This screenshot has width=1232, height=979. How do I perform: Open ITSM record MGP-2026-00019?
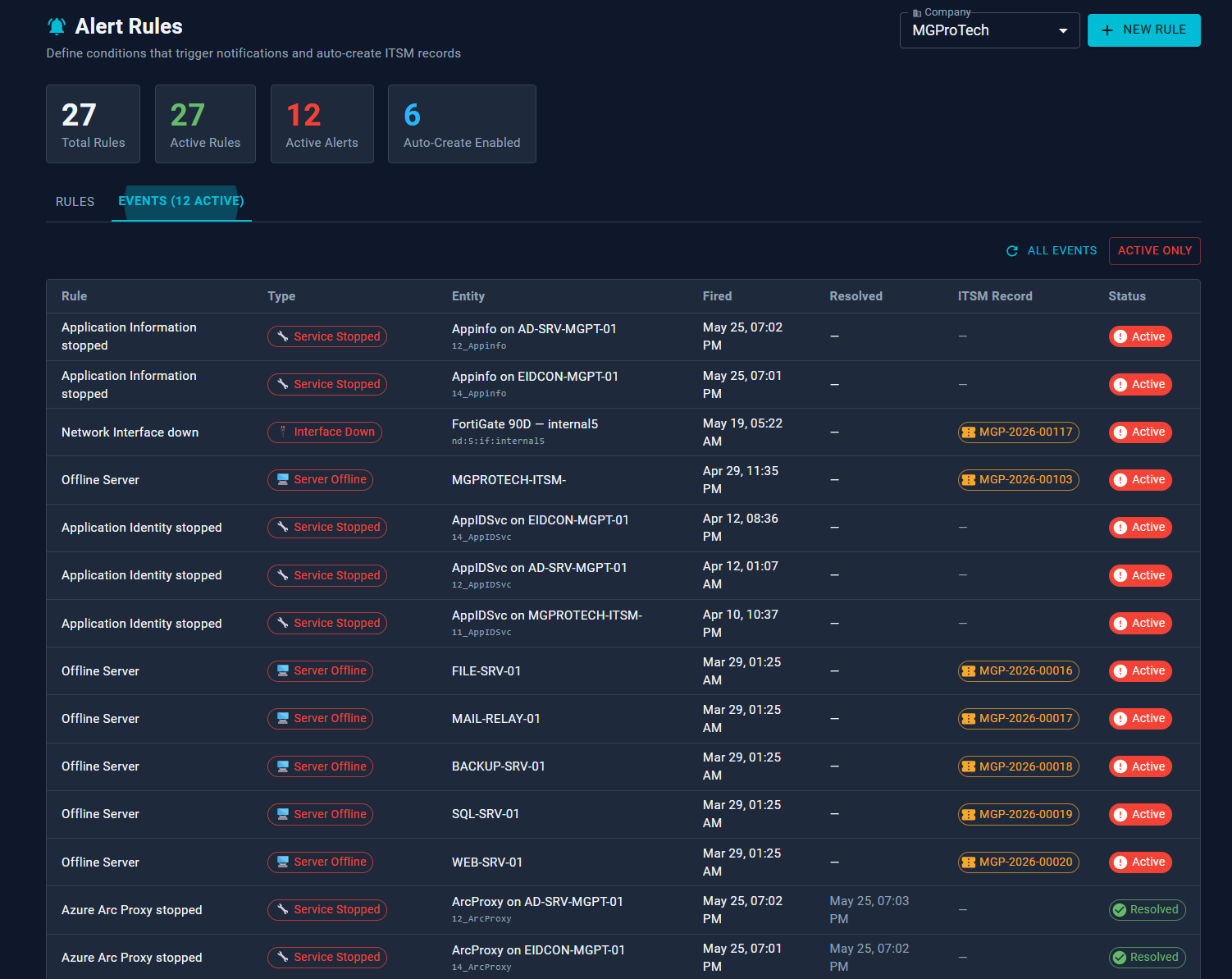(x=1018, y=815)
